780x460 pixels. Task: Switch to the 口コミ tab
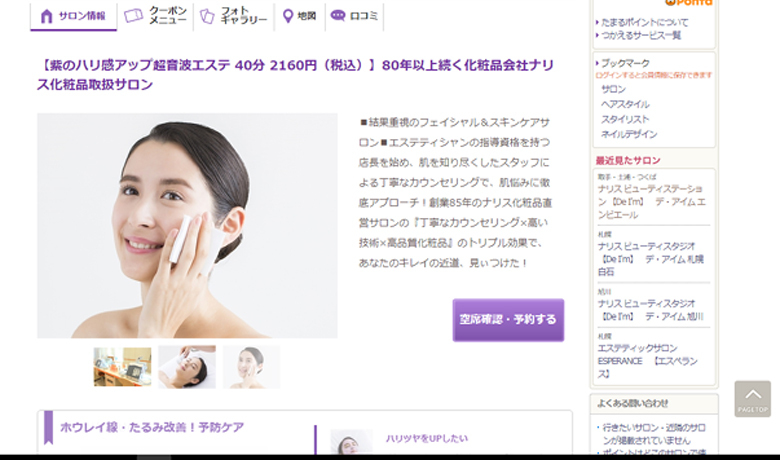tap(354, 16)
